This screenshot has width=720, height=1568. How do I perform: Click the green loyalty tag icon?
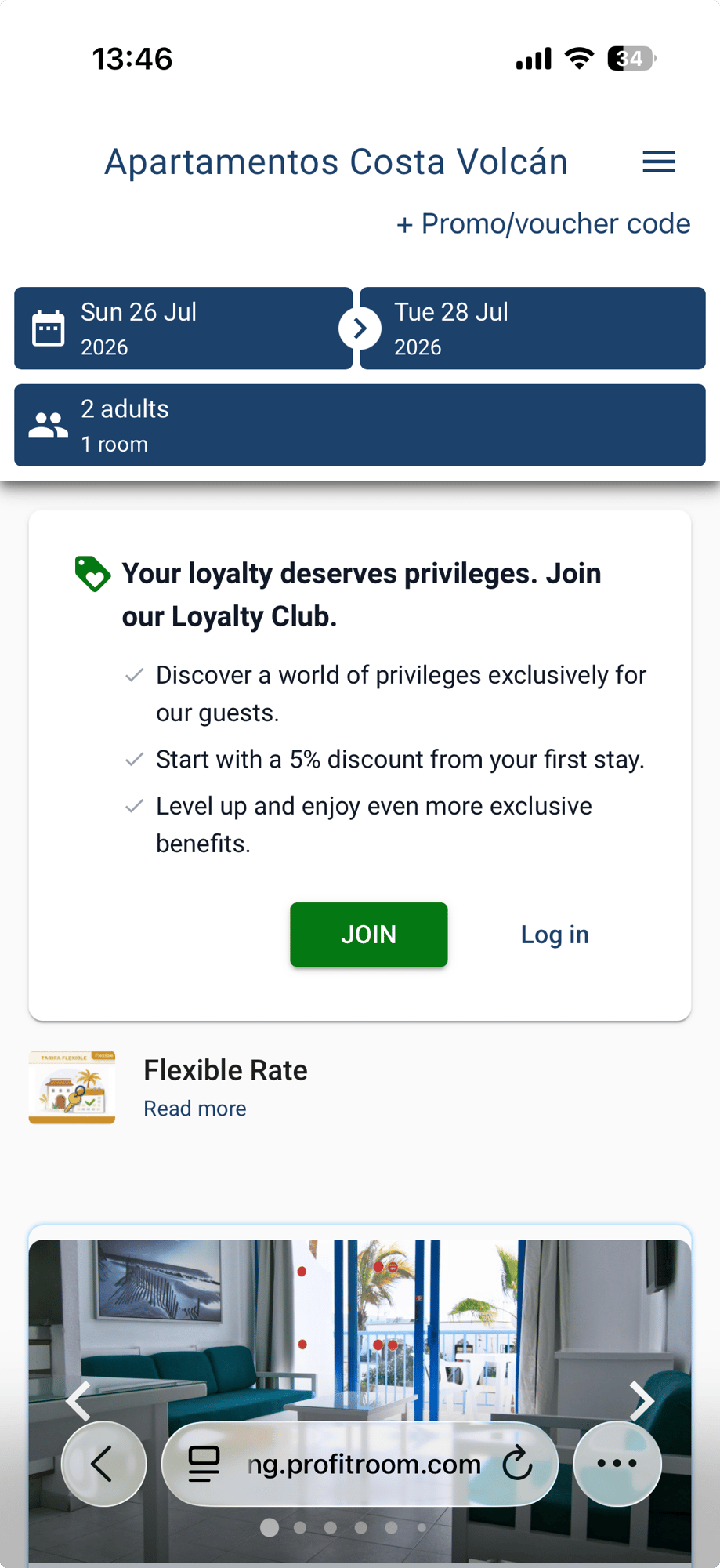[92, 574]
